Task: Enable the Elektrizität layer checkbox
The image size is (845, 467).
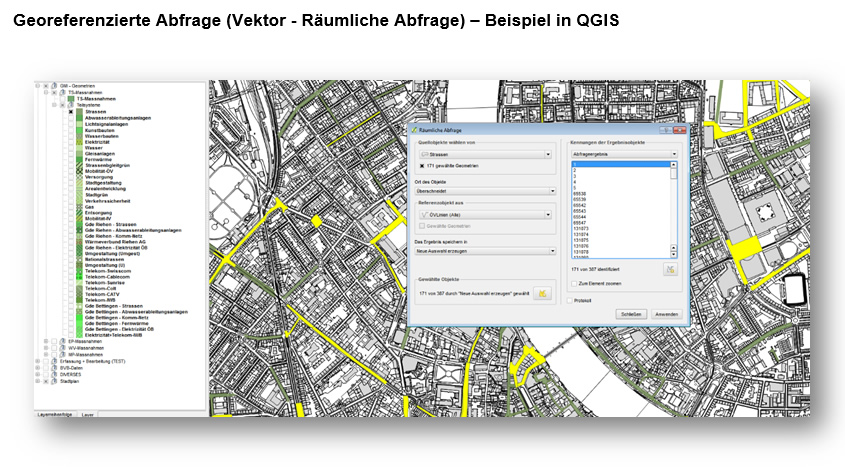Action: click(x=71, y=142)
